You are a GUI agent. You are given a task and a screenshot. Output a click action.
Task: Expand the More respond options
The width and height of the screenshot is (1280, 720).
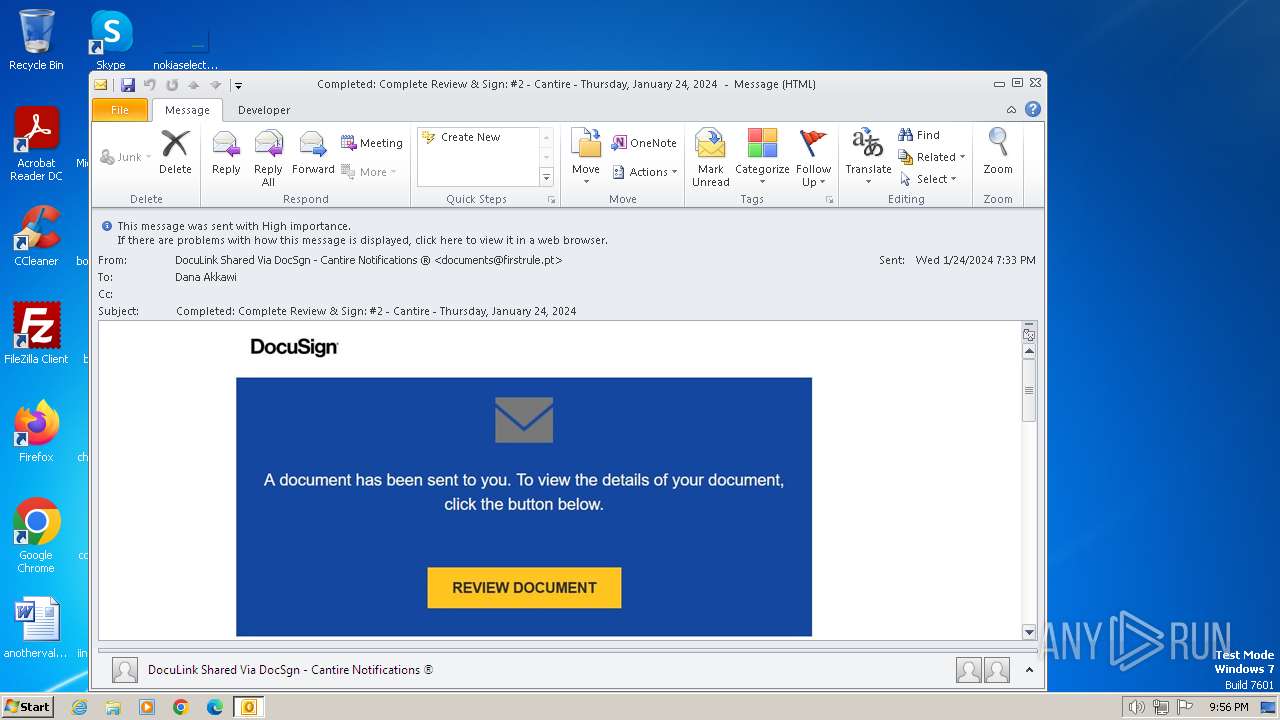(x=369, y=172)
